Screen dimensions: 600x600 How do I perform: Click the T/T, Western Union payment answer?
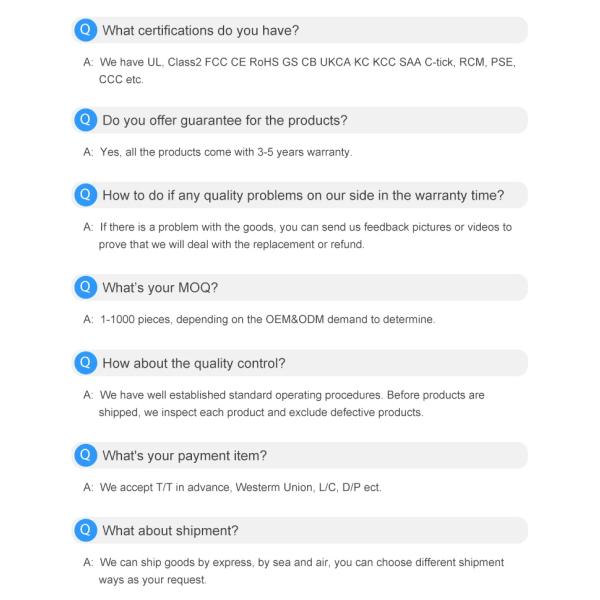(x=240, y=488)
